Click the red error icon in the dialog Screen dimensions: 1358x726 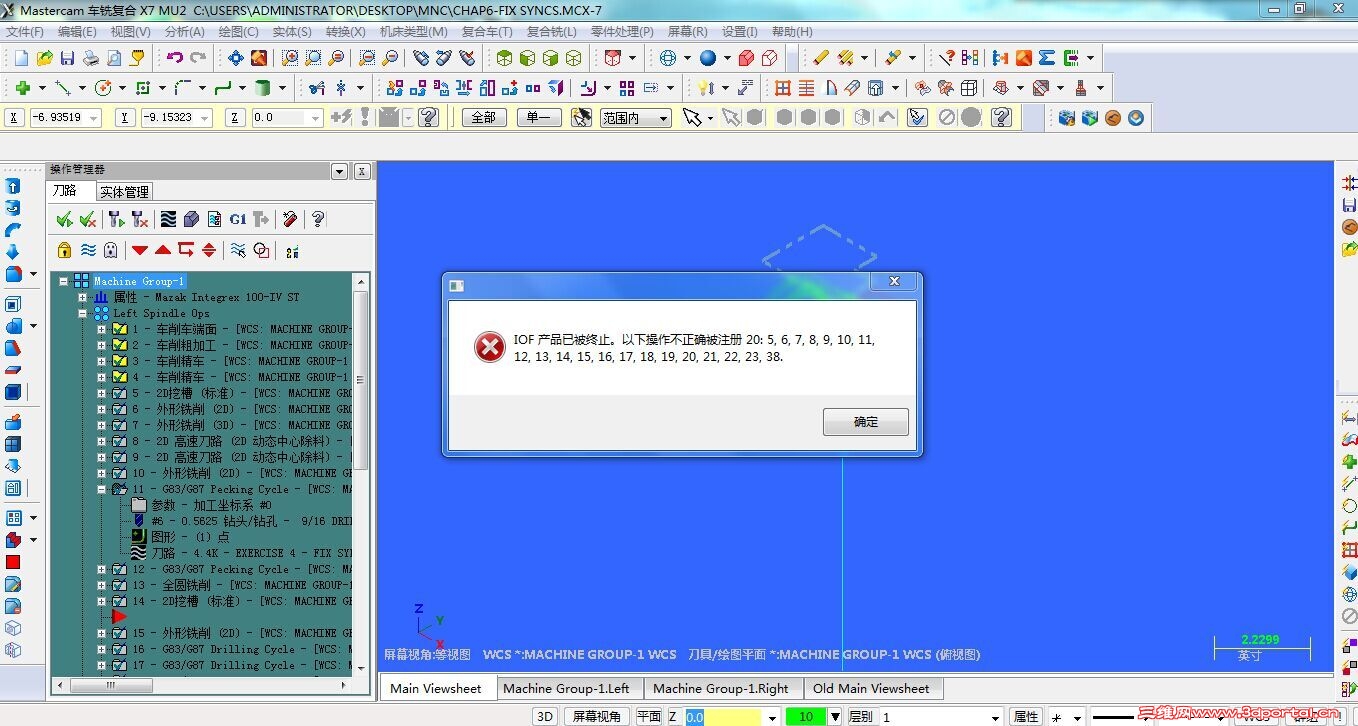[x=489, y=348]
